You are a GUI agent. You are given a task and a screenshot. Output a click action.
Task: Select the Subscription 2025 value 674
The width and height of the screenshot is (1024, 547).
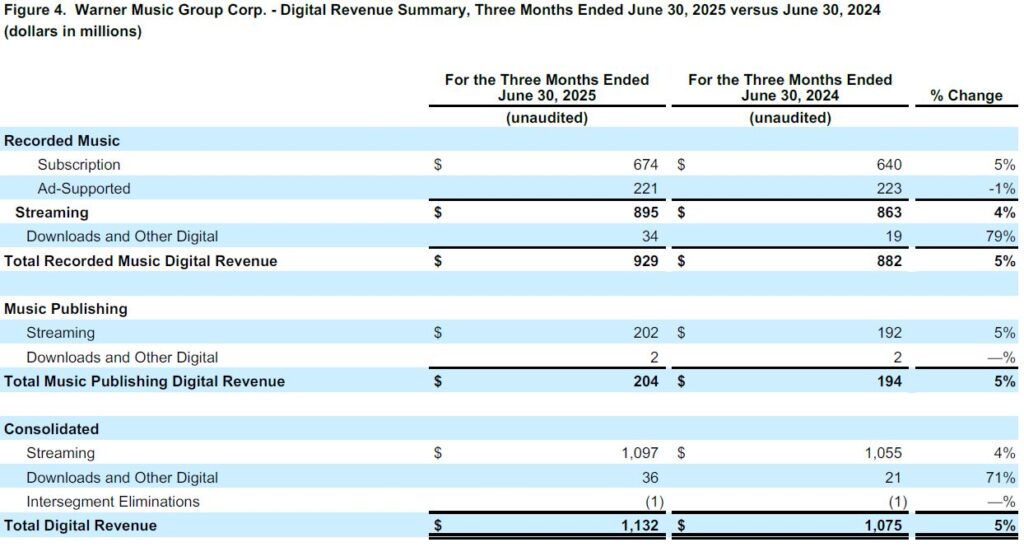click(645, 164)
